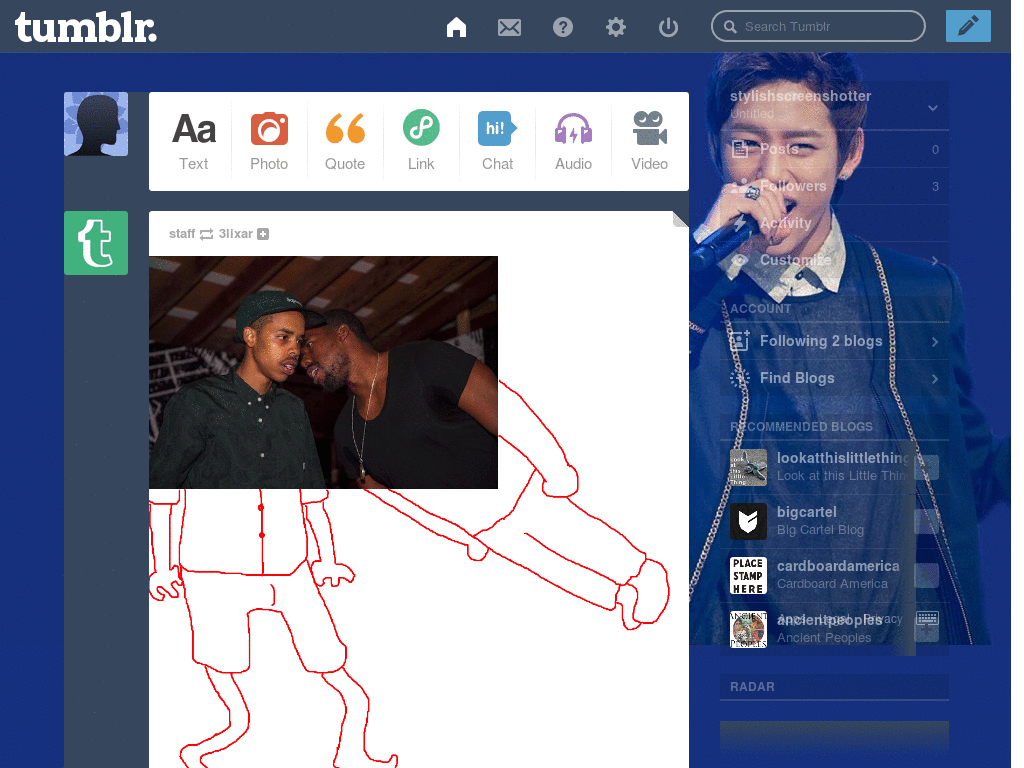The width and height of the screenshot is (1024, 768).
Task: Click the blue pencil compose button
Action: point(968,26)
